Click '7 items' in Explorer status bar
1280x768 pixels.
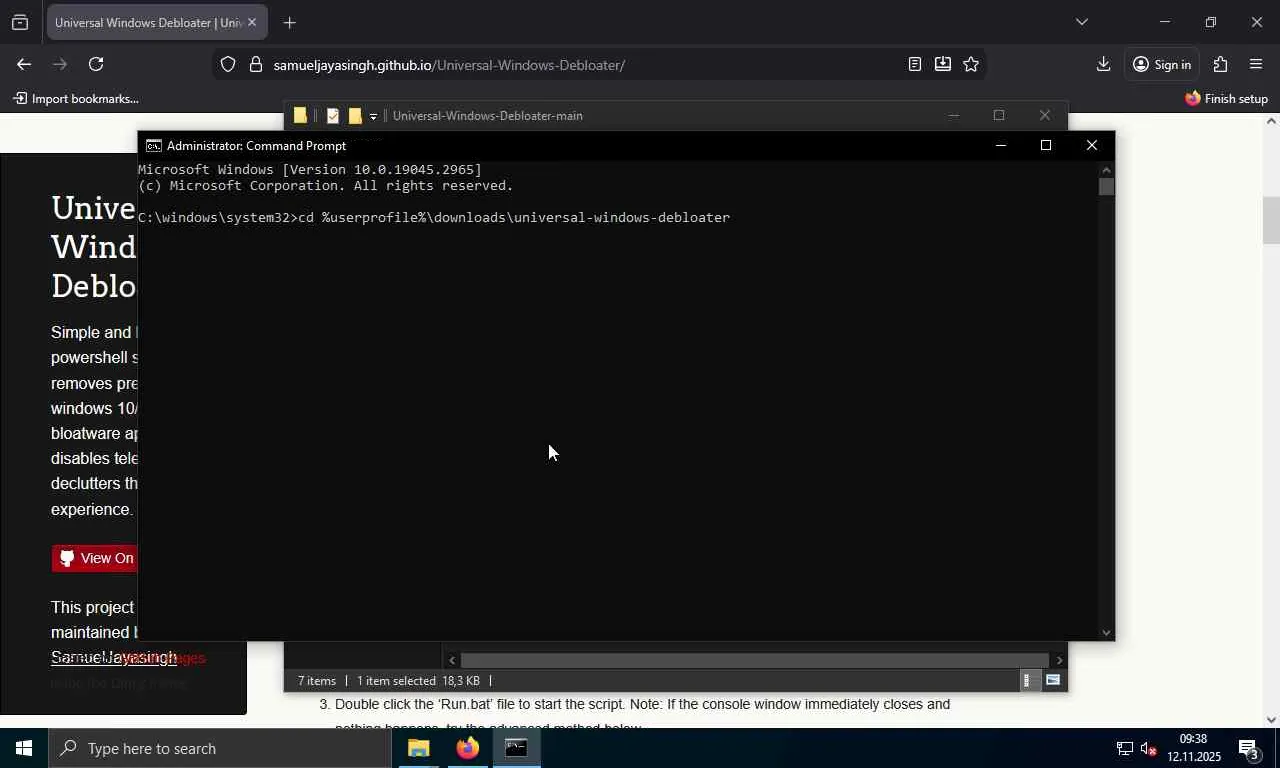pos(317,681)
